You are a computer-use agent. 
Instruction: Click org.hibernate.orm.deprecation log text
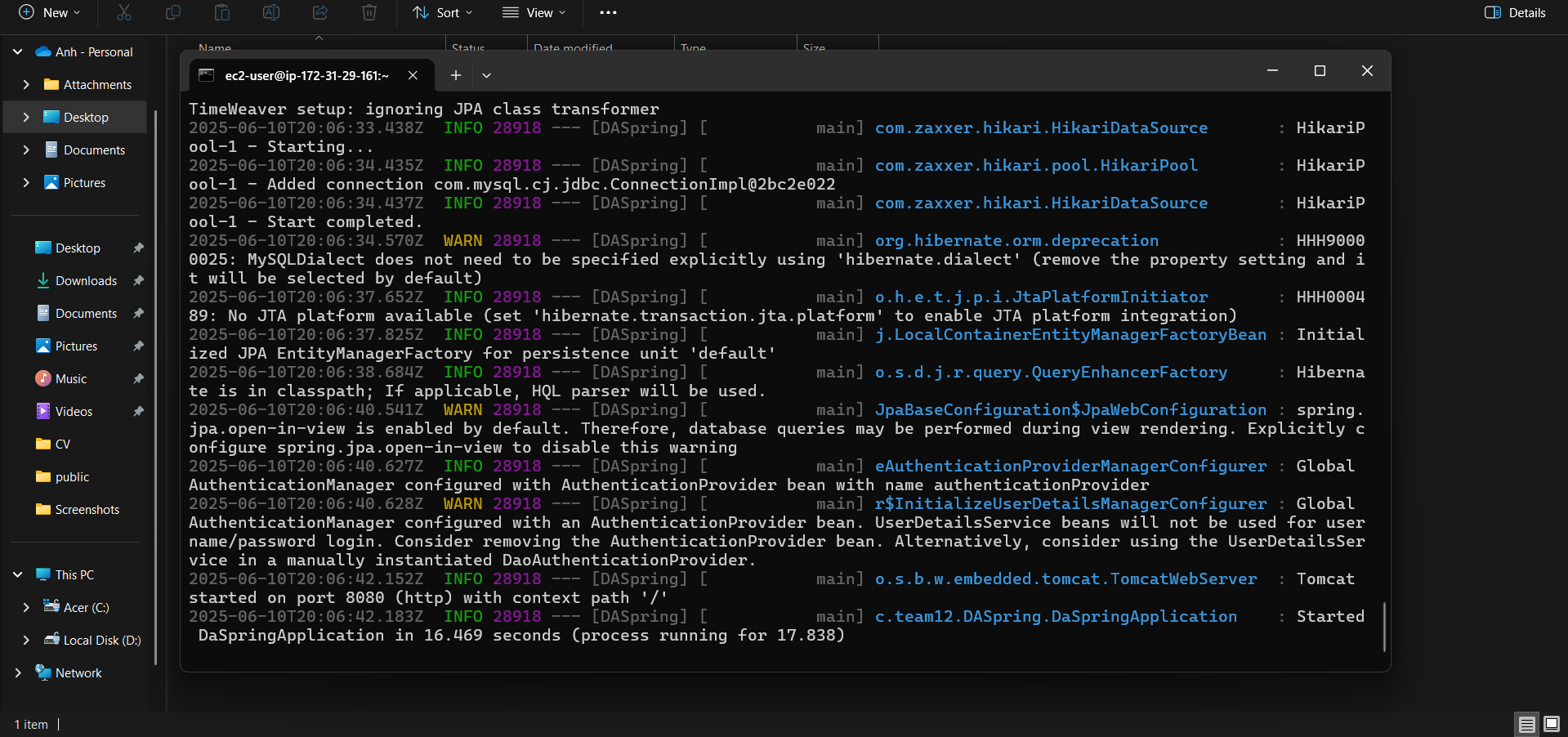tap(1016, 240)
